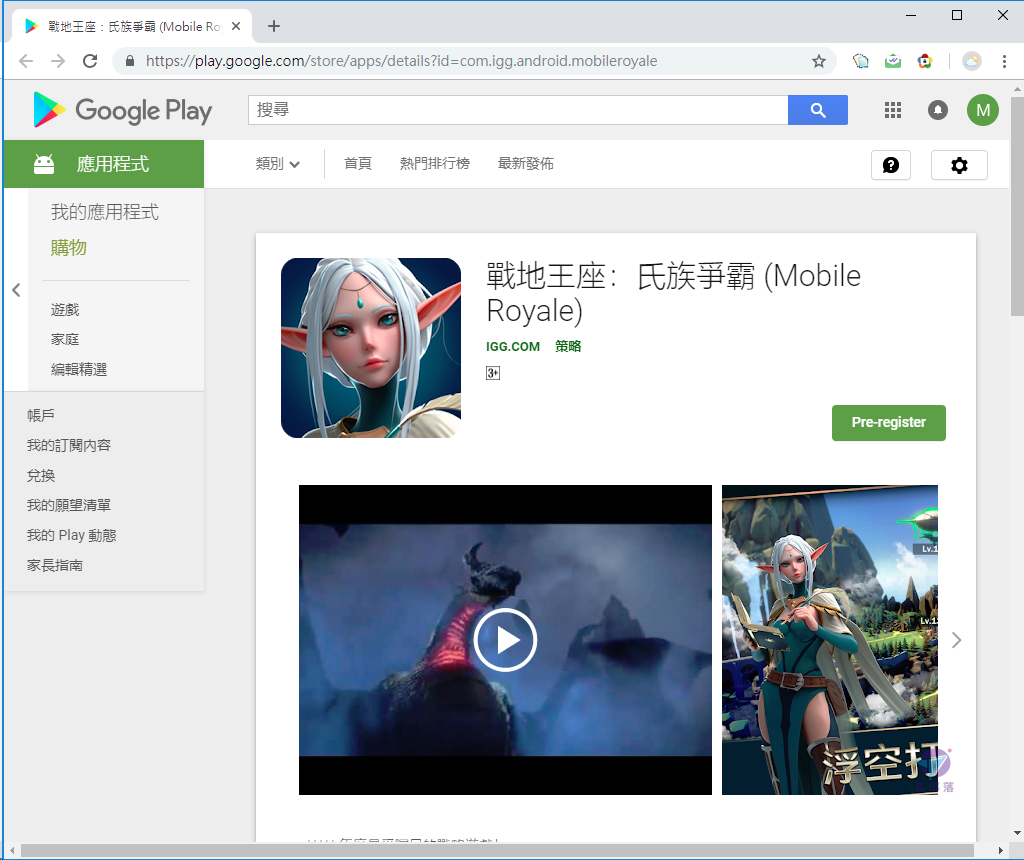Play the game trailer video
Viewport: 1024px width, 860px height.
505,640
